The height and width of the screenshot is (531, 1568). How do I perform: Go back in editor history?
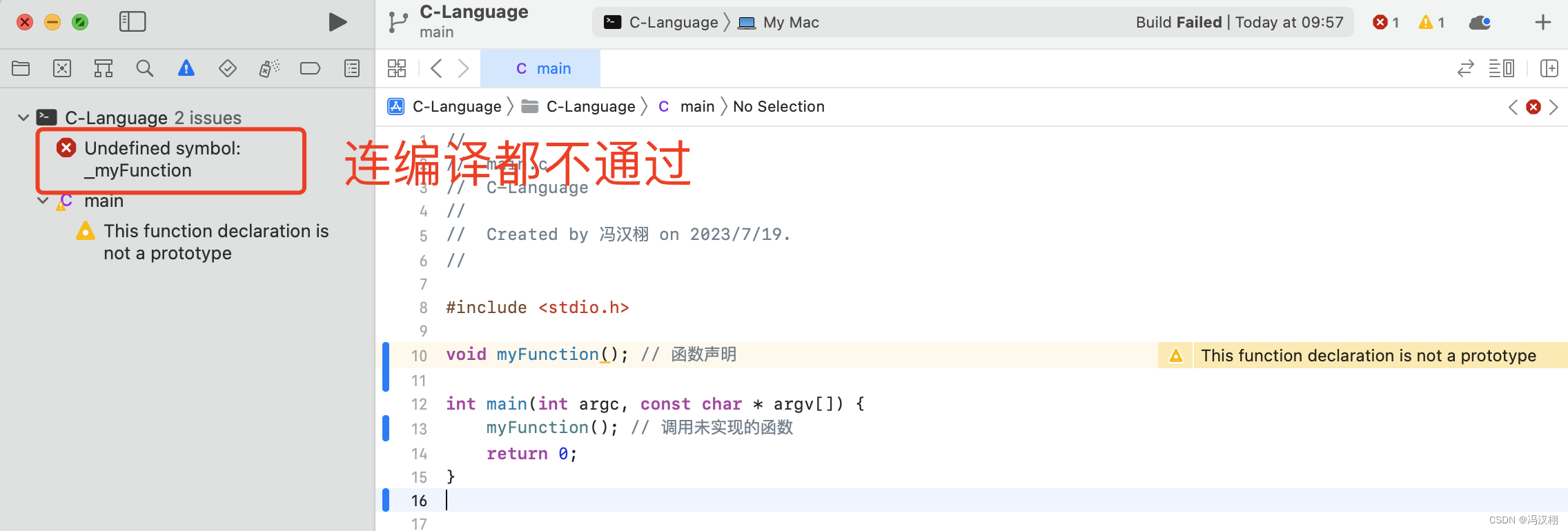point(436,68)
